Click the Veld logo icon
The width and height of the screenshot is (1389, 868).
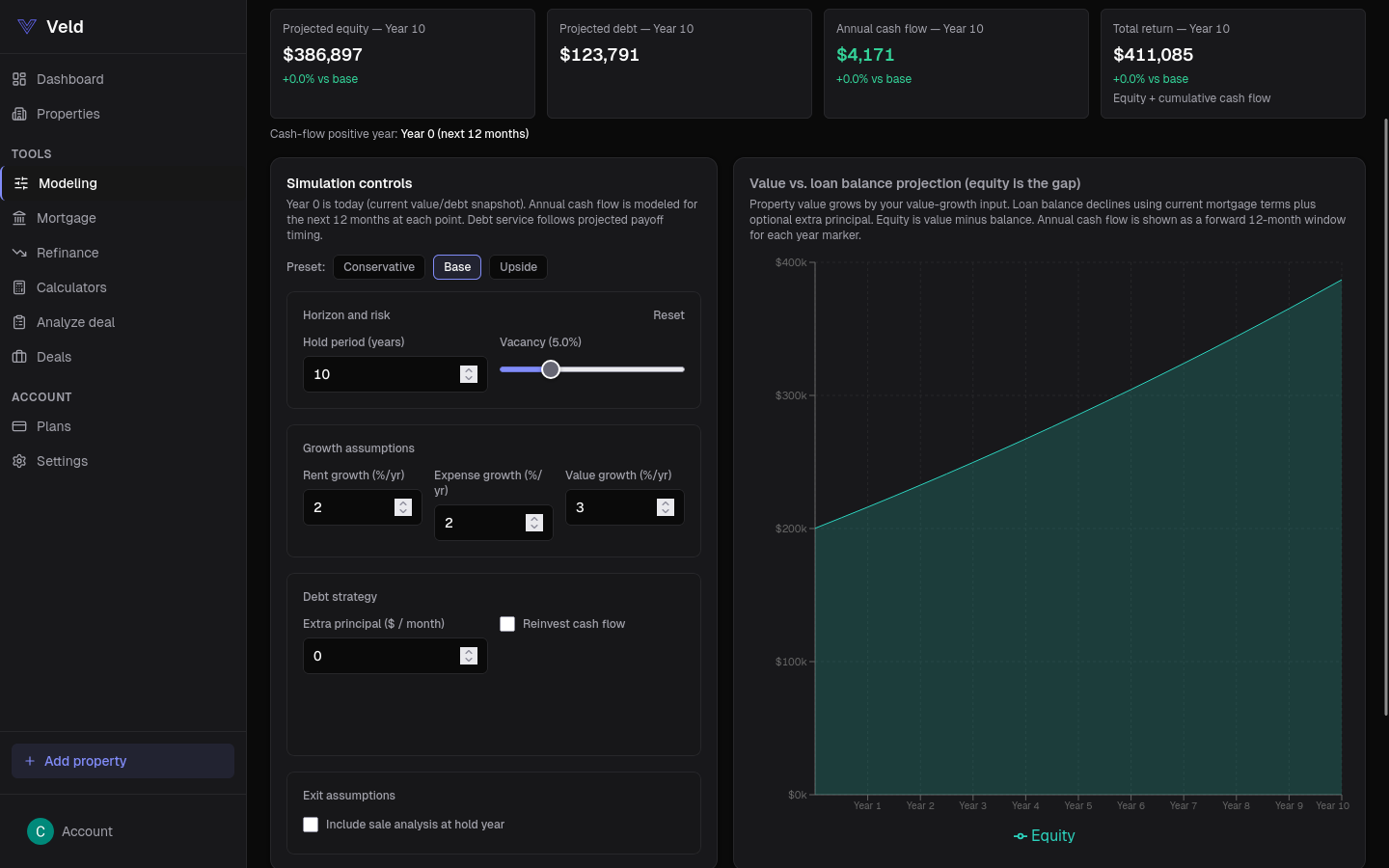tap(27, 27)
